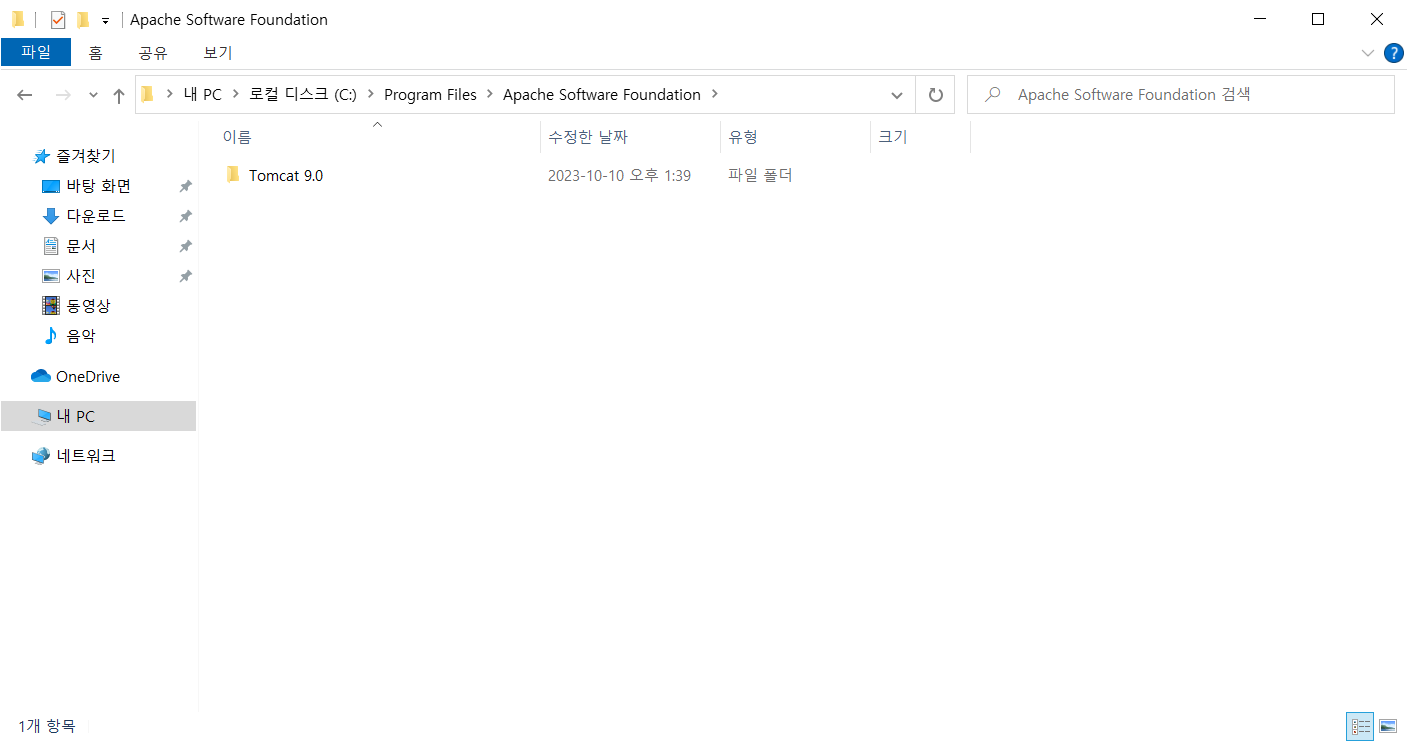
Task: Expand the ribbon chevron
Action: (x=1367, y=53)
